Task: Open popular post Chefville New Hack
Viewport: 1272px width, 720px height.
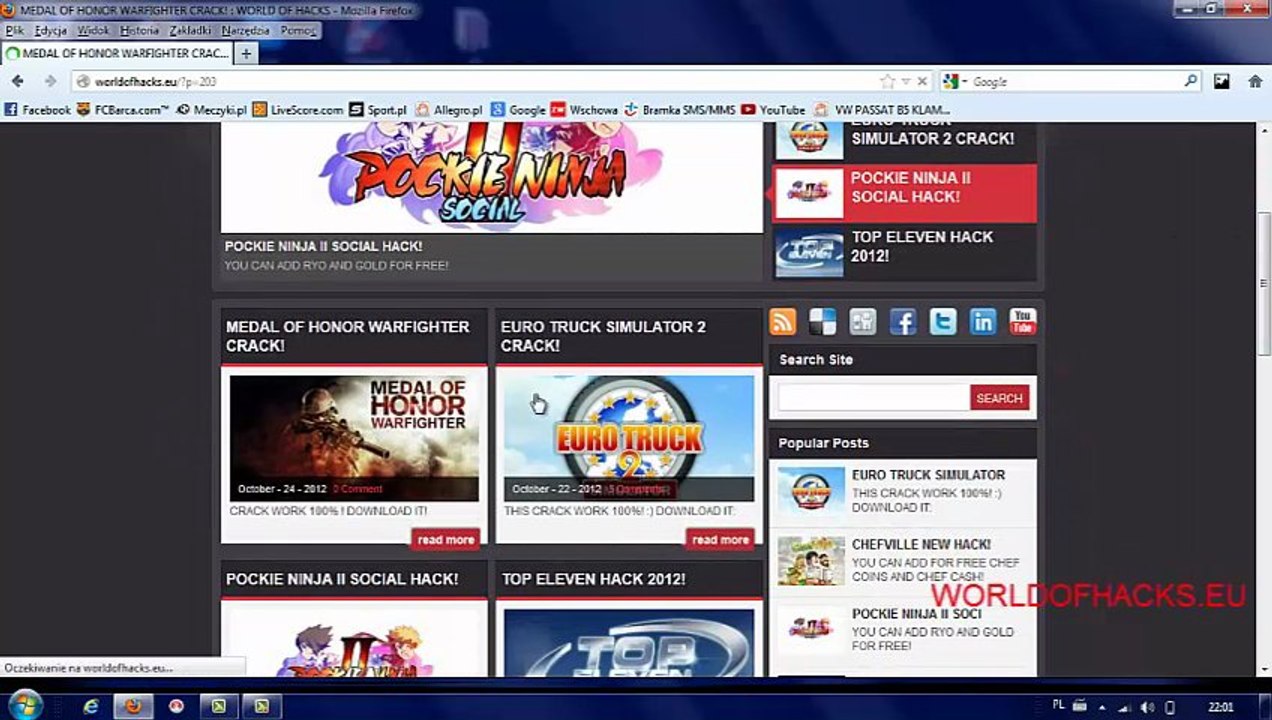Action: click(921, 545)
